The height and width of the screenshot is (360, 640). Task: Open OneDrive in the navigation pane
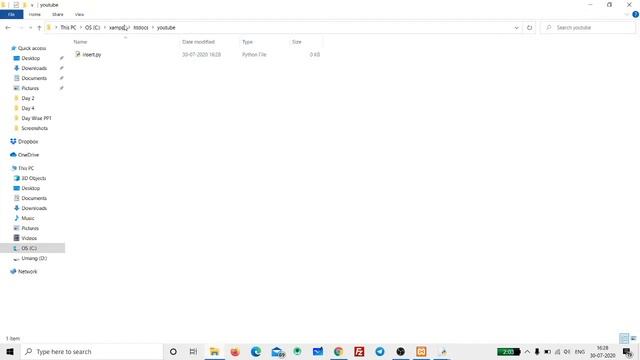coord(28,155)
